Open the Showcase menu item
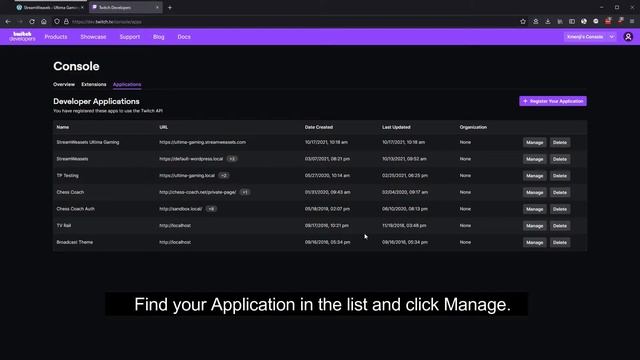 click(x=93, y=37)
